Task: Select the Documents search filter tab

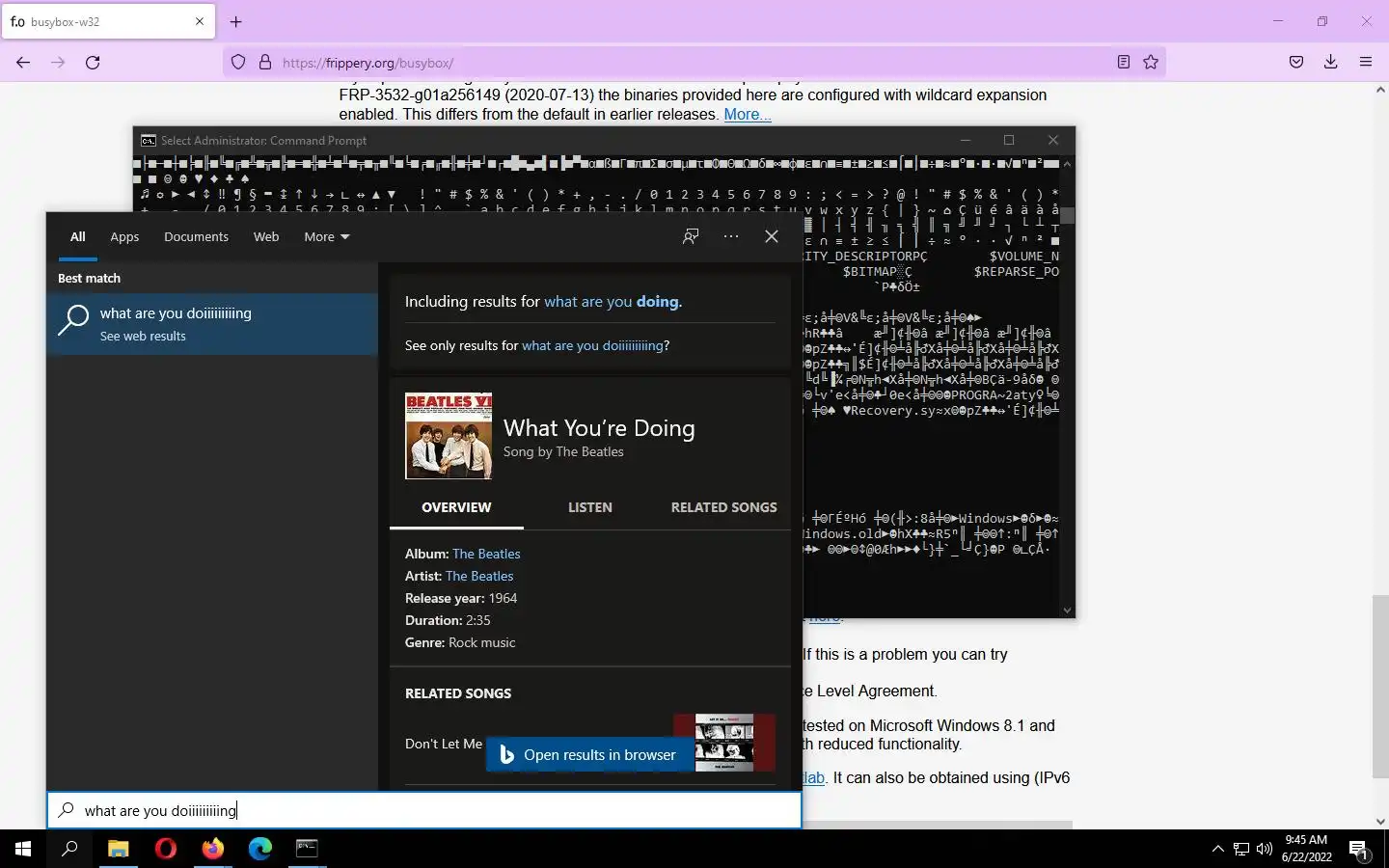Action: (196, 236)
